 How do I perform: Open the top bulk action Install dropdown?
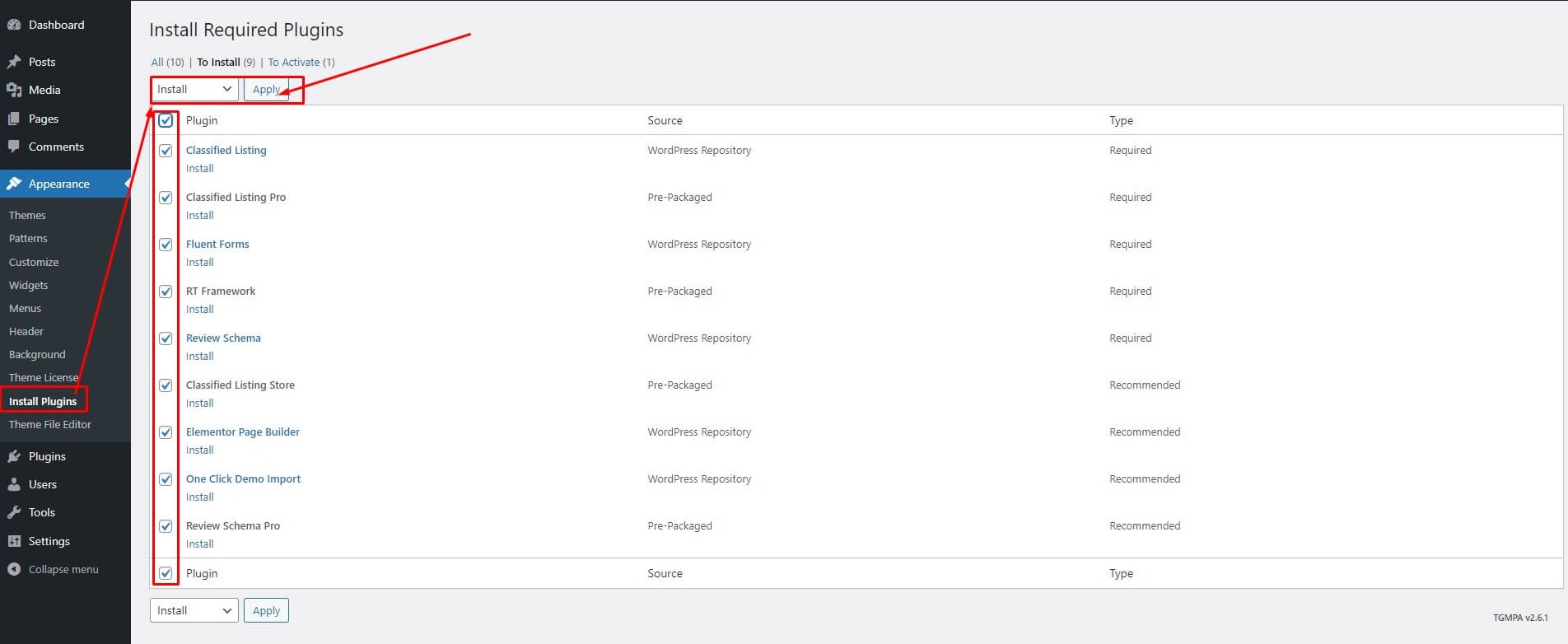[194, 89]
